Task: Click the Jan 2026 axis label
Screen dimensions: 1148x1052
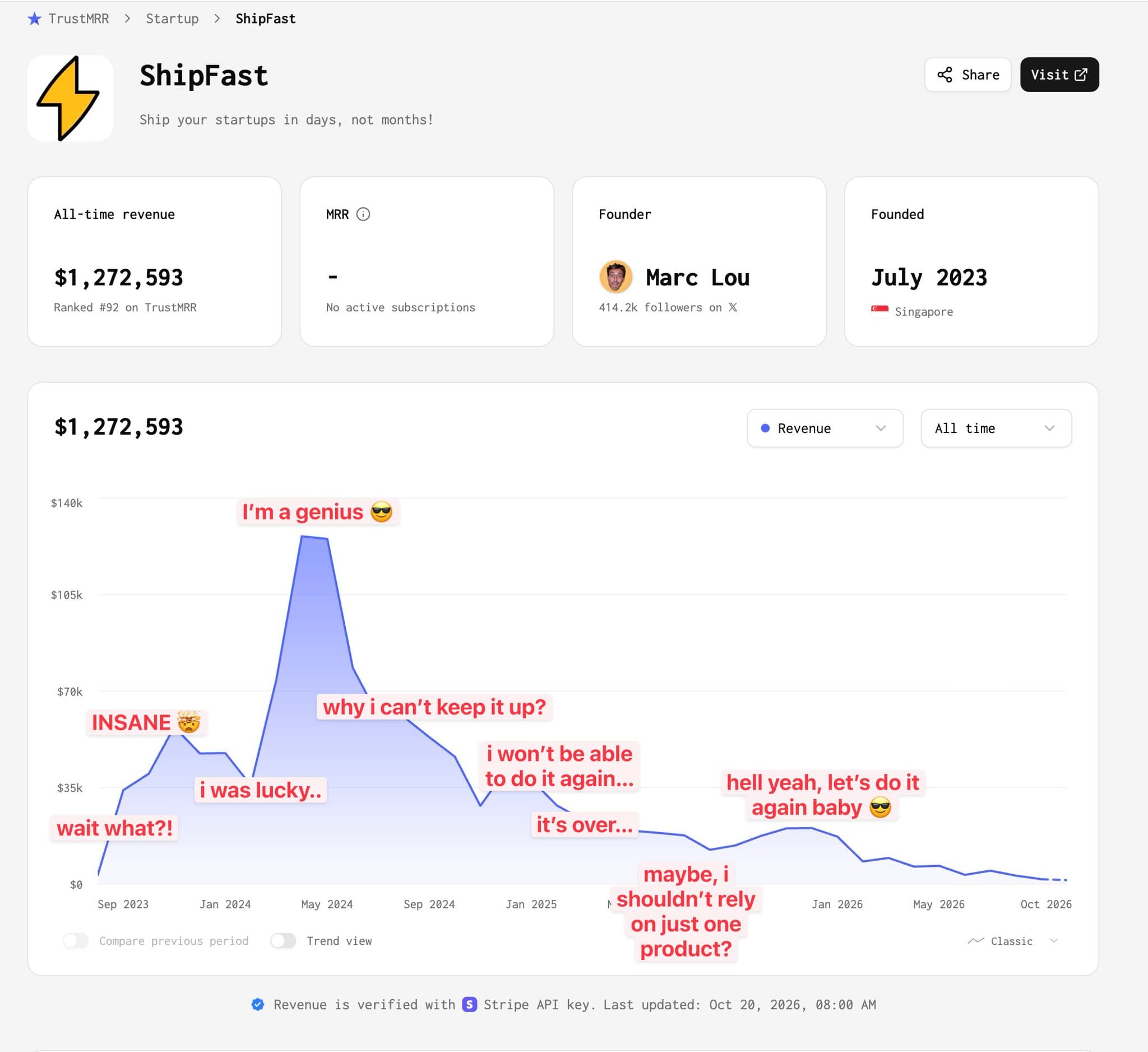Action: (837, 905)
